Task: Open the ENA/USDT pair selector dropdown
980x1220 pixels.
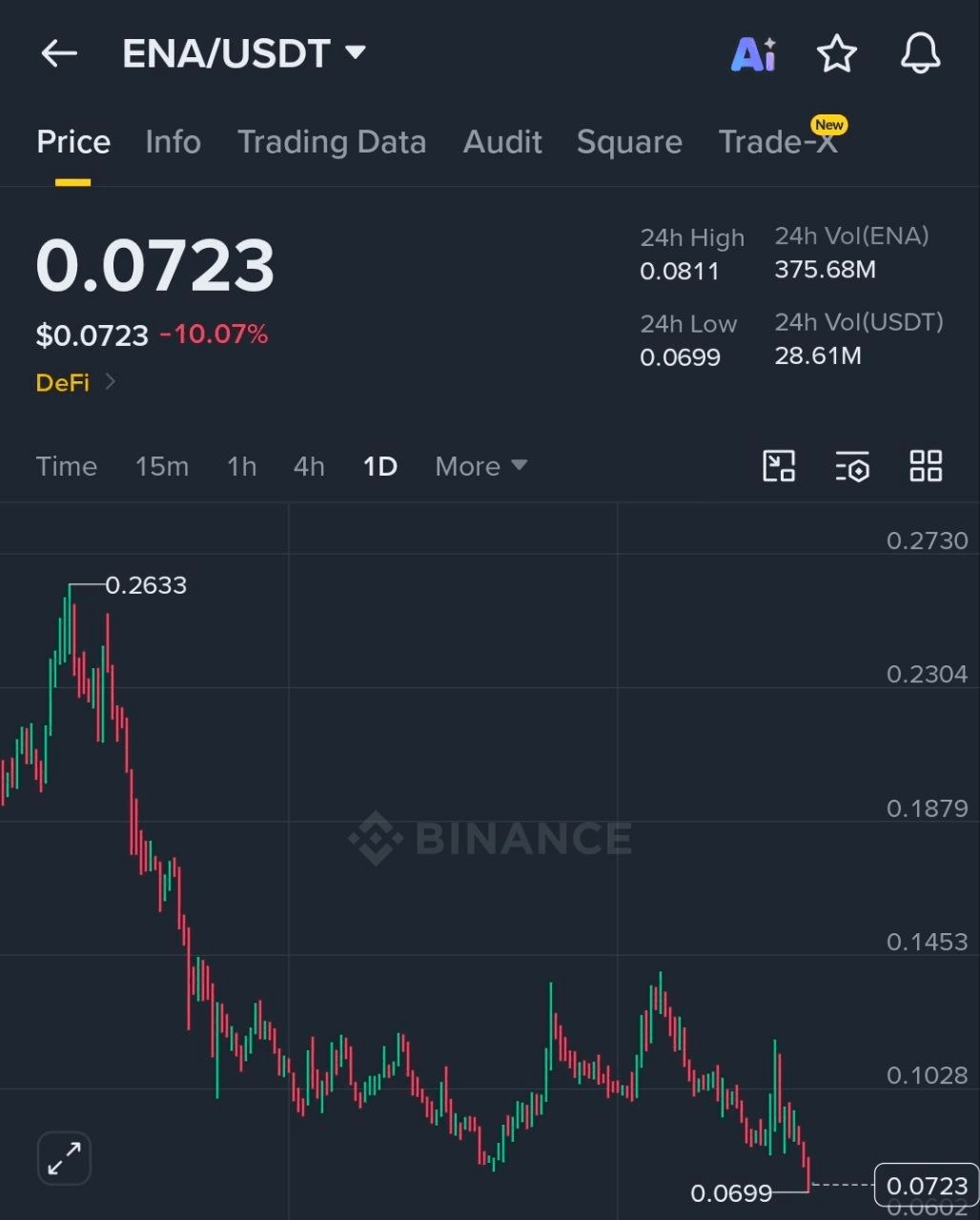Action: [x=244, y=53]
